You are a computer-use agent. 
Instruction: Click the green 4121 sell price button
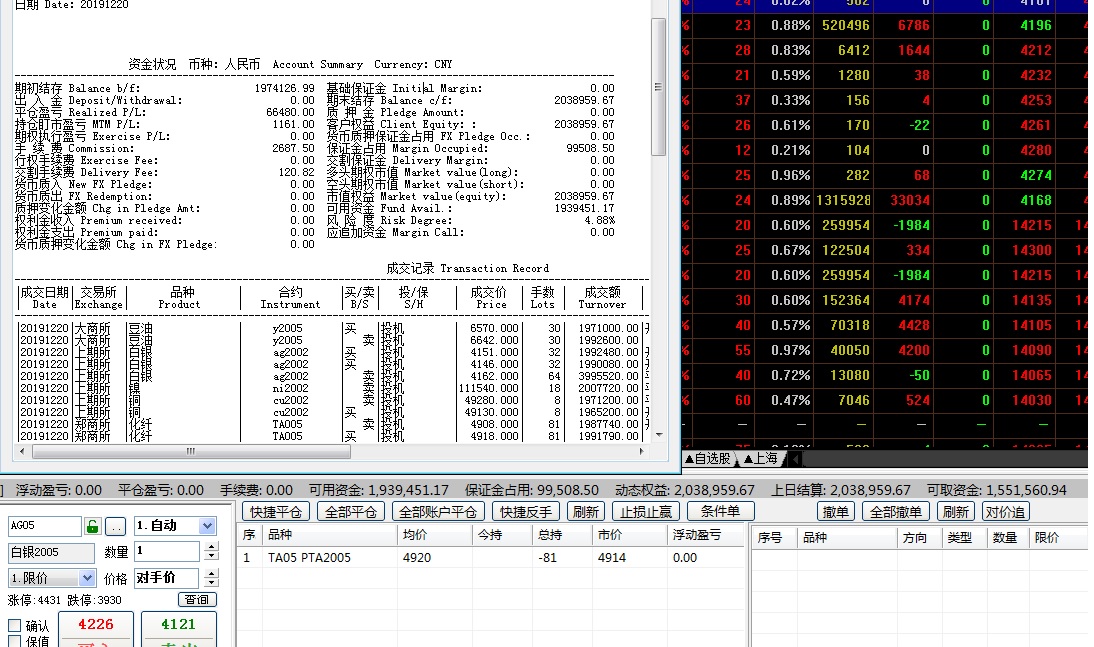(179, 627)
